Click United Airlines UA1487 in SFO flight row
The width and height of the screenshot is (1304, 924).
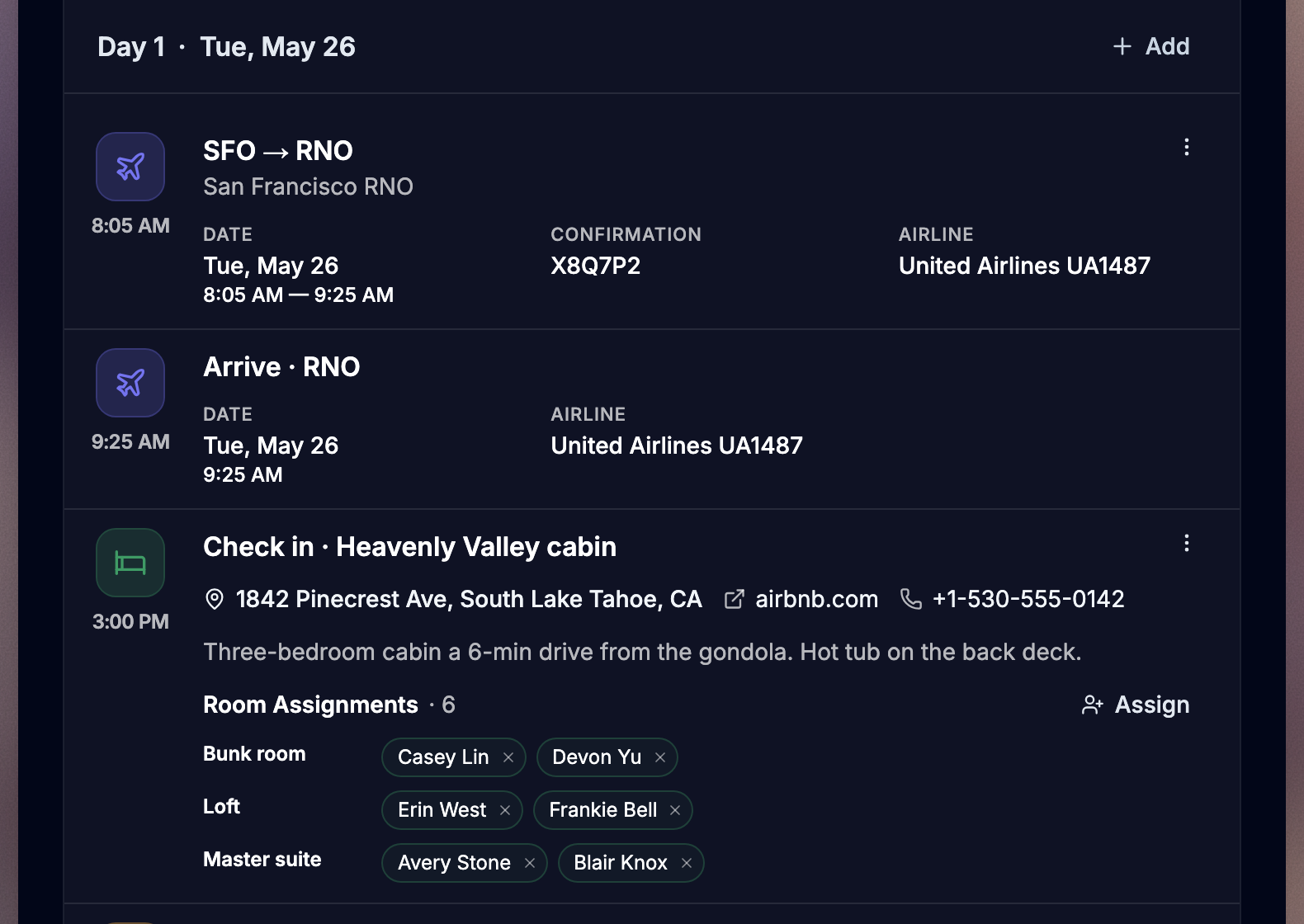(1024, 266)
